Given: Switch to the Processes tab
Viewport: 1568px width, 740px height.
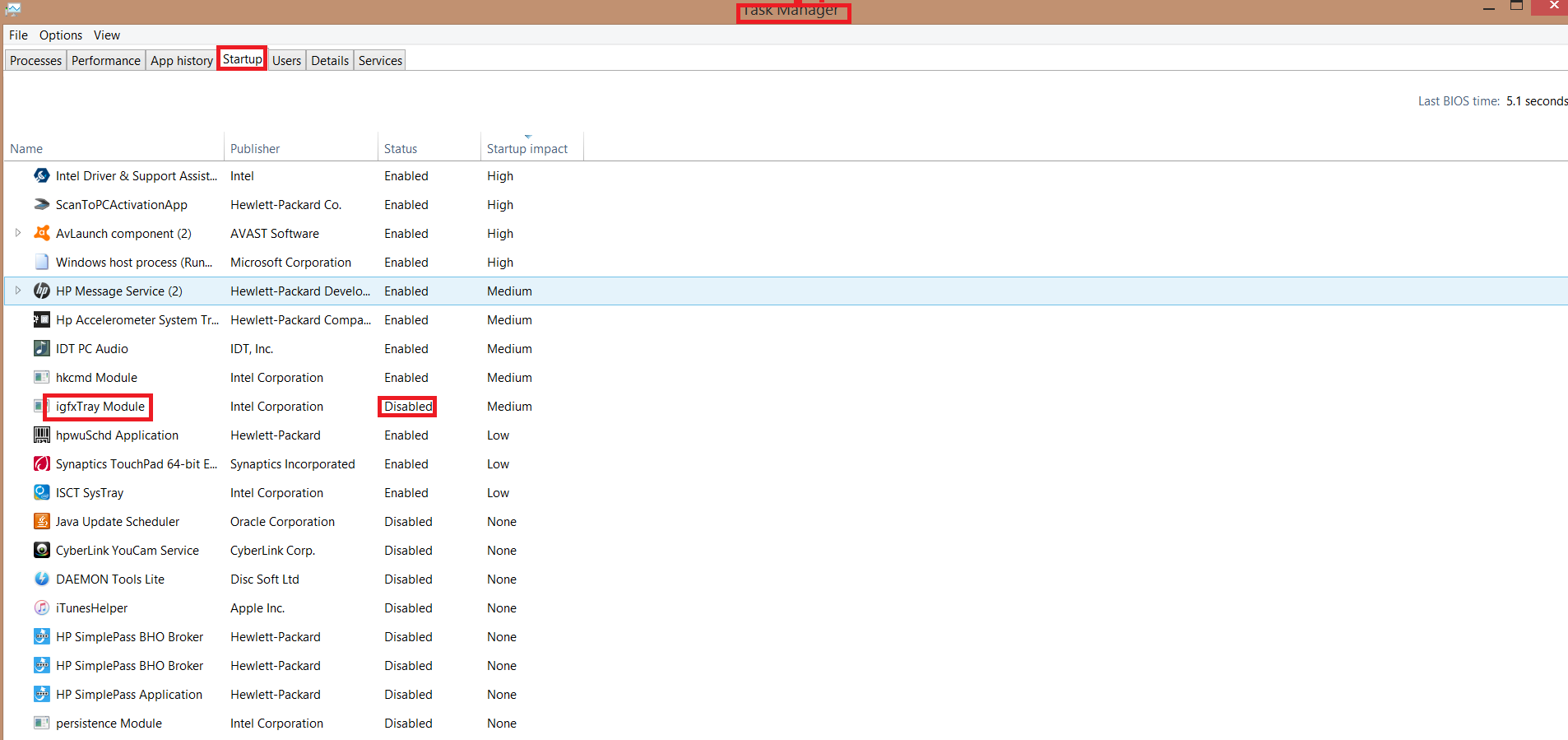Looking at the screenshot, I should [x=36, y=60].
